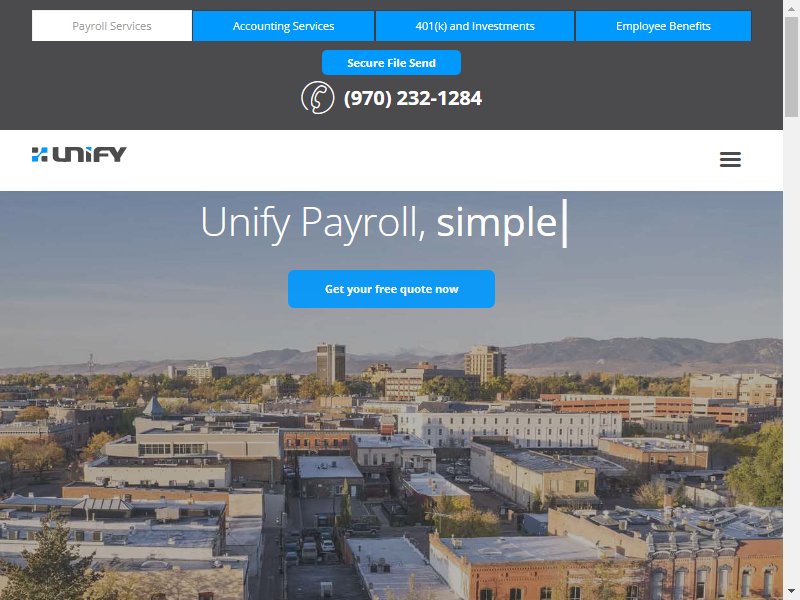Click the Secure File Send button
Viewport: 800px width, 600px height.
(x=391, y=63)
